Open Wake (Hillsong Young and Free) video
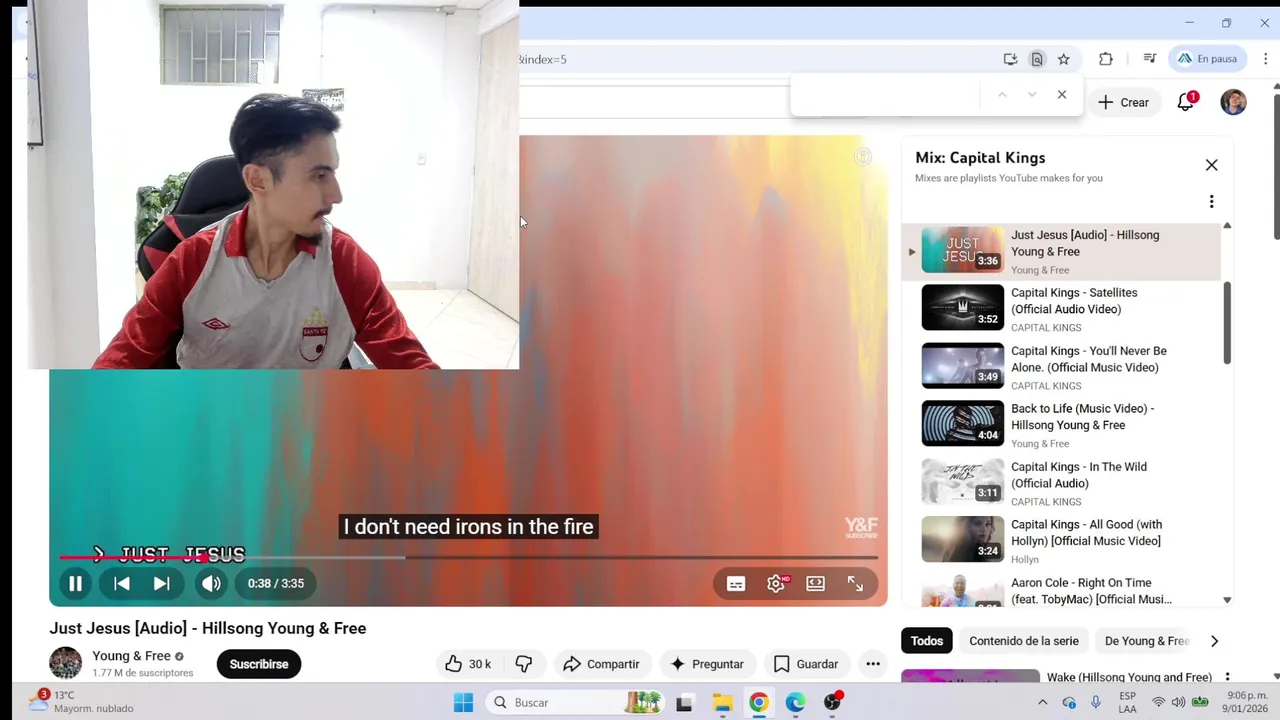Image resolution: width=1280 pixels, height=720 pixels. (1129, 677)
